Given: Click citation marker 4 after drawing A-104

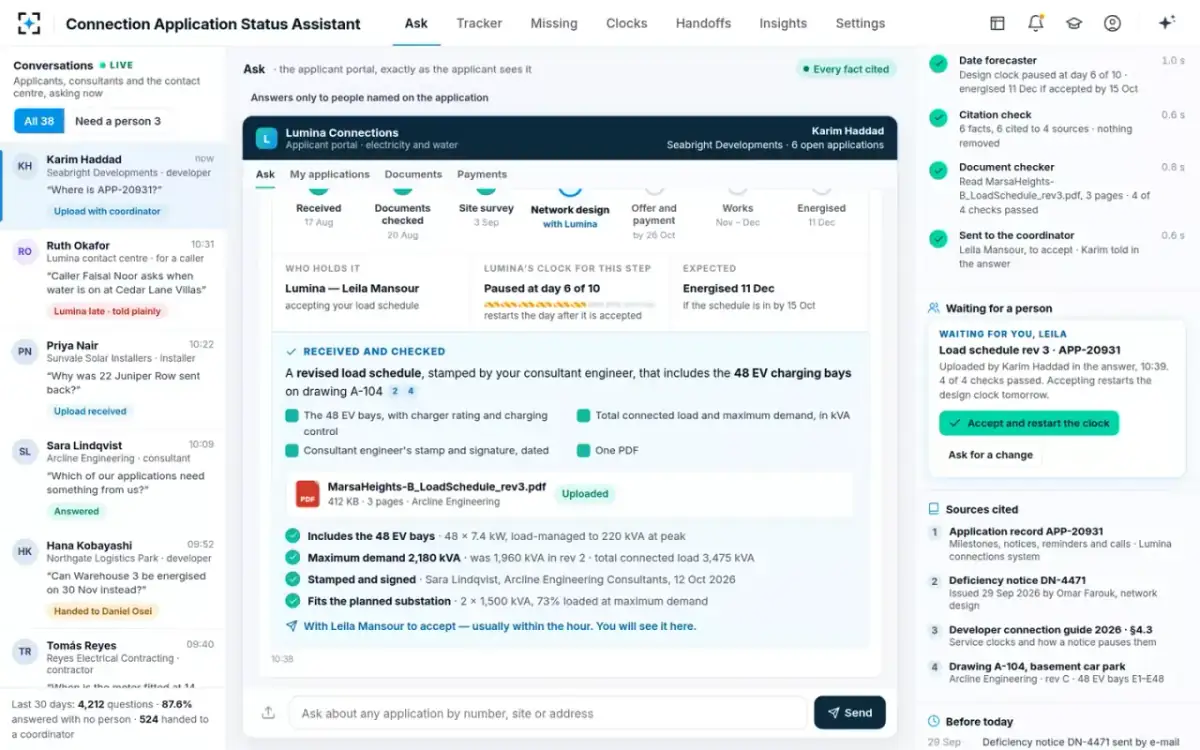Looking at the screenshot, I should click(x=410, y=391).
